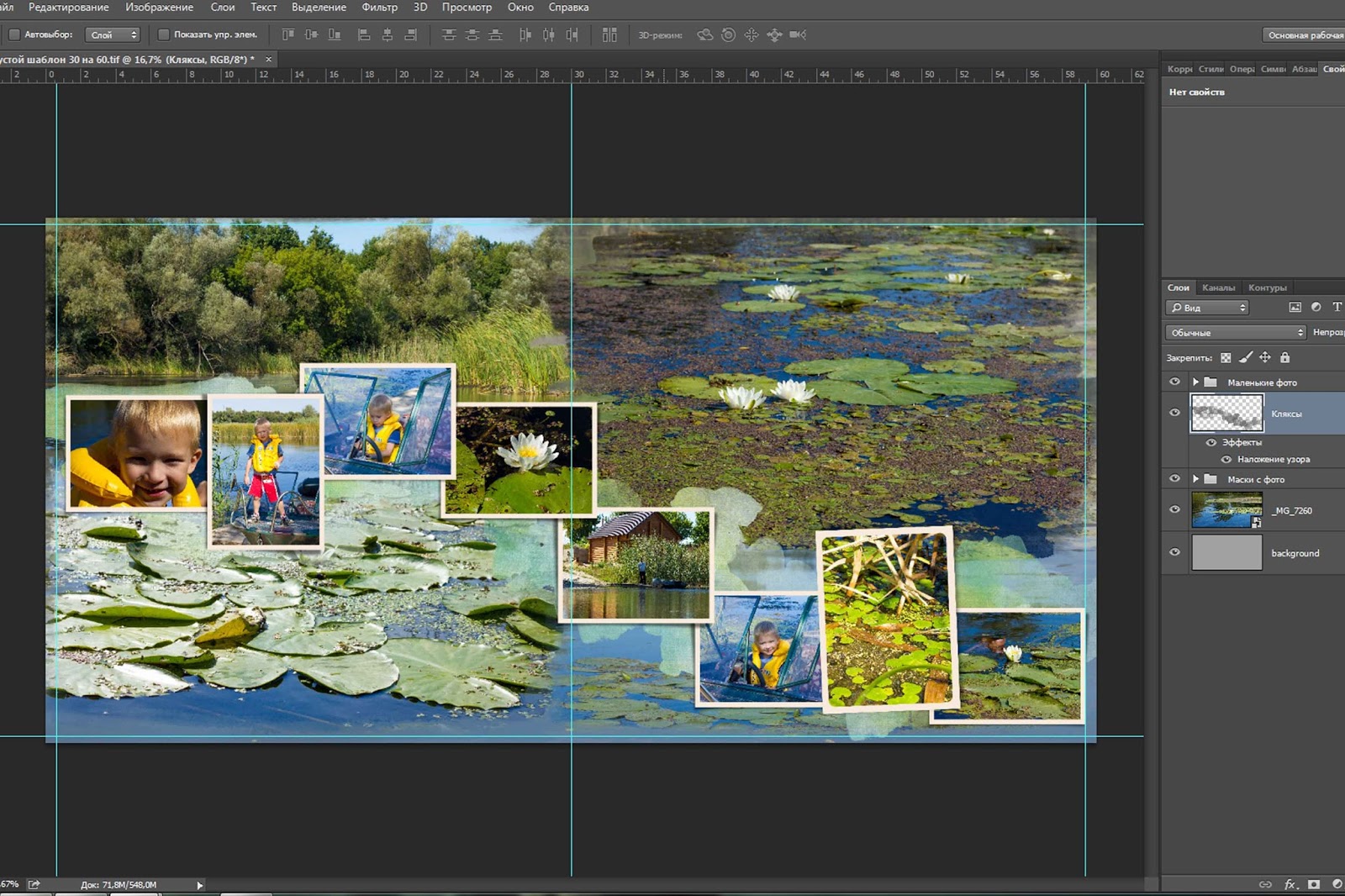This screenshot has height=896, width=1345.
Task: Click the link layers chain icon
Action: 1265,884
